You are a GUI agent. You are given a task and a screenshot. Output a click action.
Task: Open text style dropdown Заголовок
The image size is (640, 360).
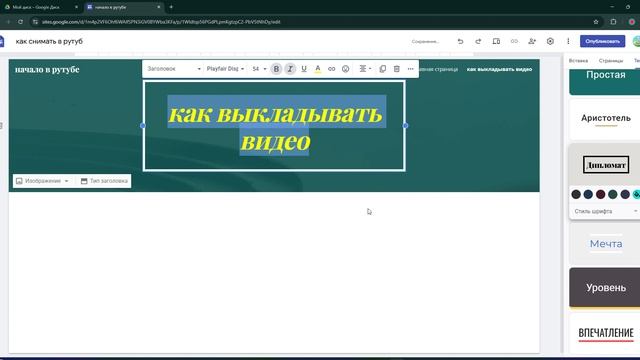(x=174, y=69)
